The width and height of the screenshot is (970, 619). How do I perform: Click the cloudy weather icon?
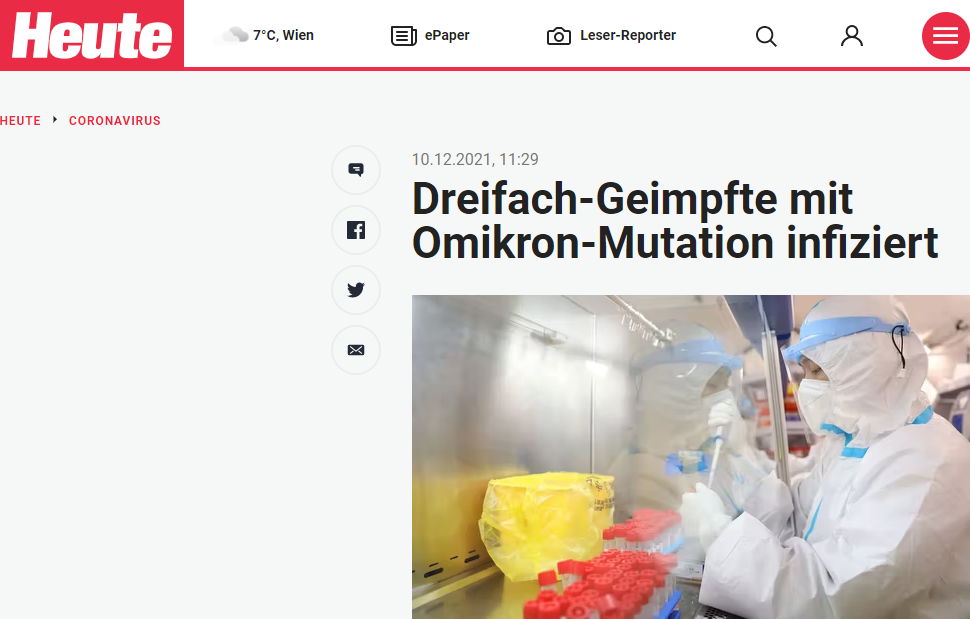(232, 35)
